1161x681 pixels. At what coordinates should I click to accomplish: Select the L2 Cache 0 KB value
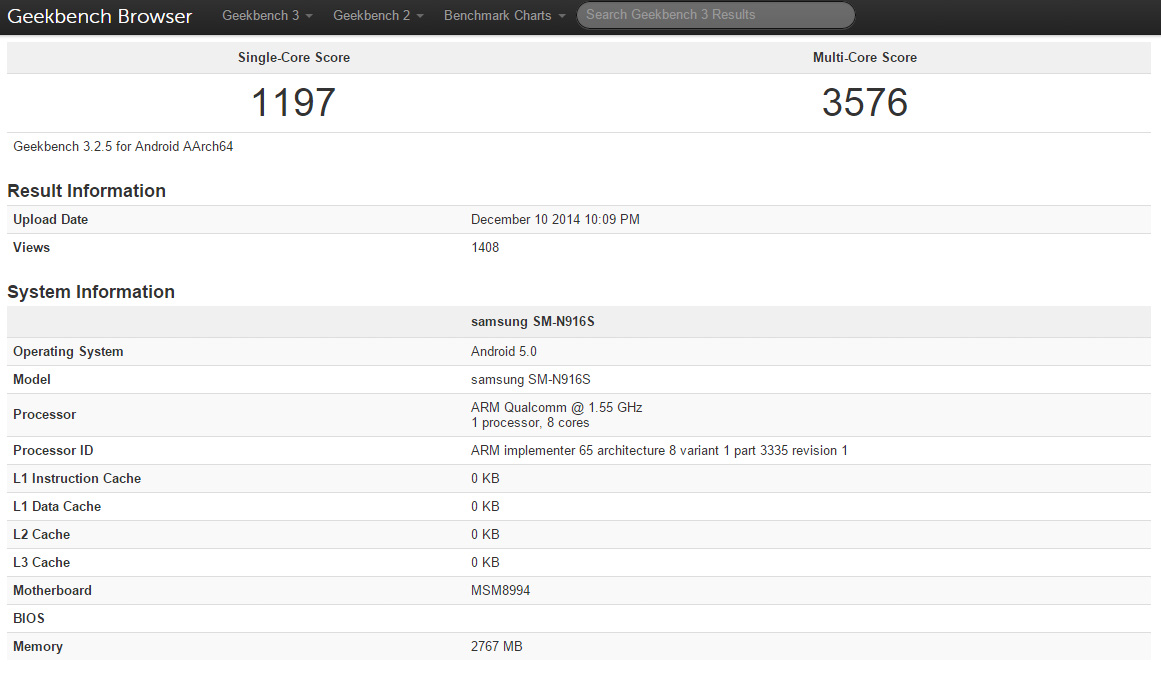pos(485,534)
